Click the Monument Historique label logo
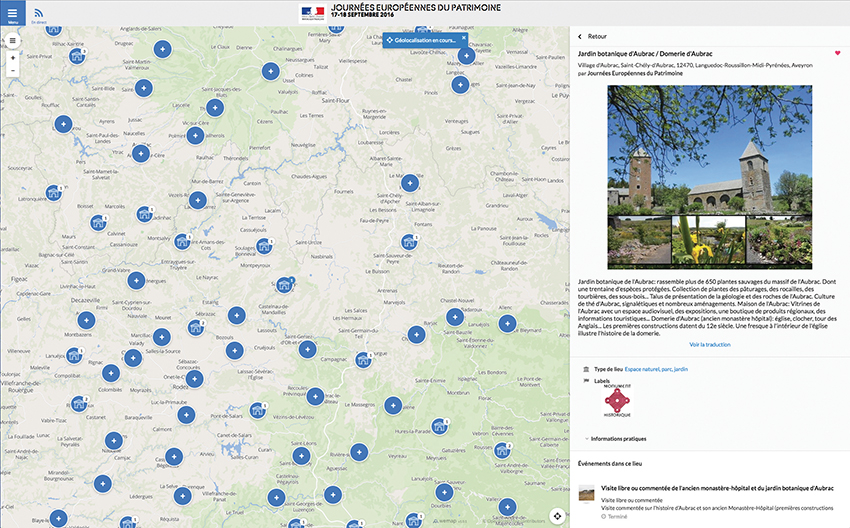This screenshot has height=528, width=850. [617, 401]
